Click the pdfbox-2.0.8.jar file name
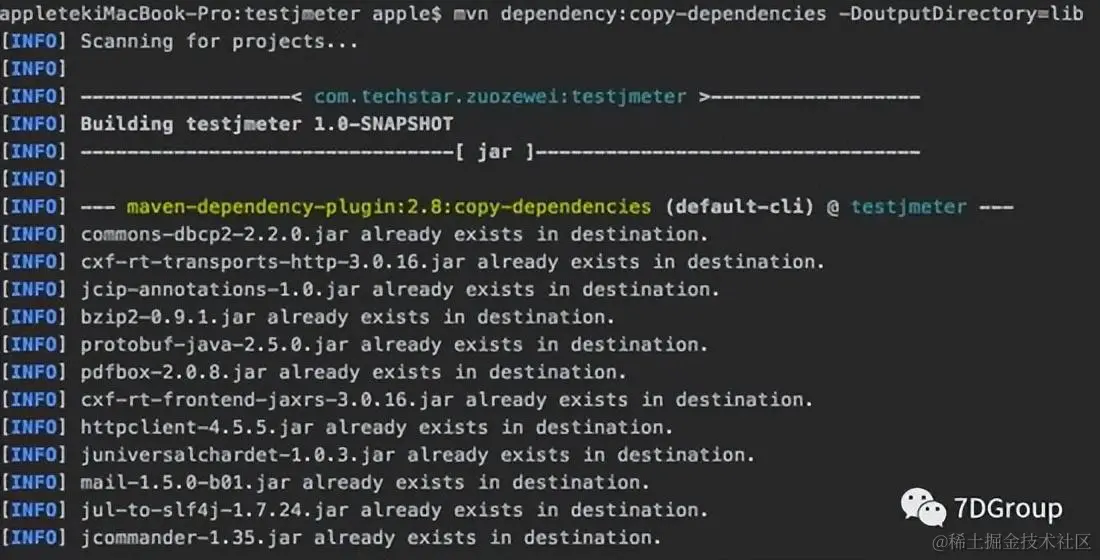Viewport: 1100px width, 560px height. 174,372
